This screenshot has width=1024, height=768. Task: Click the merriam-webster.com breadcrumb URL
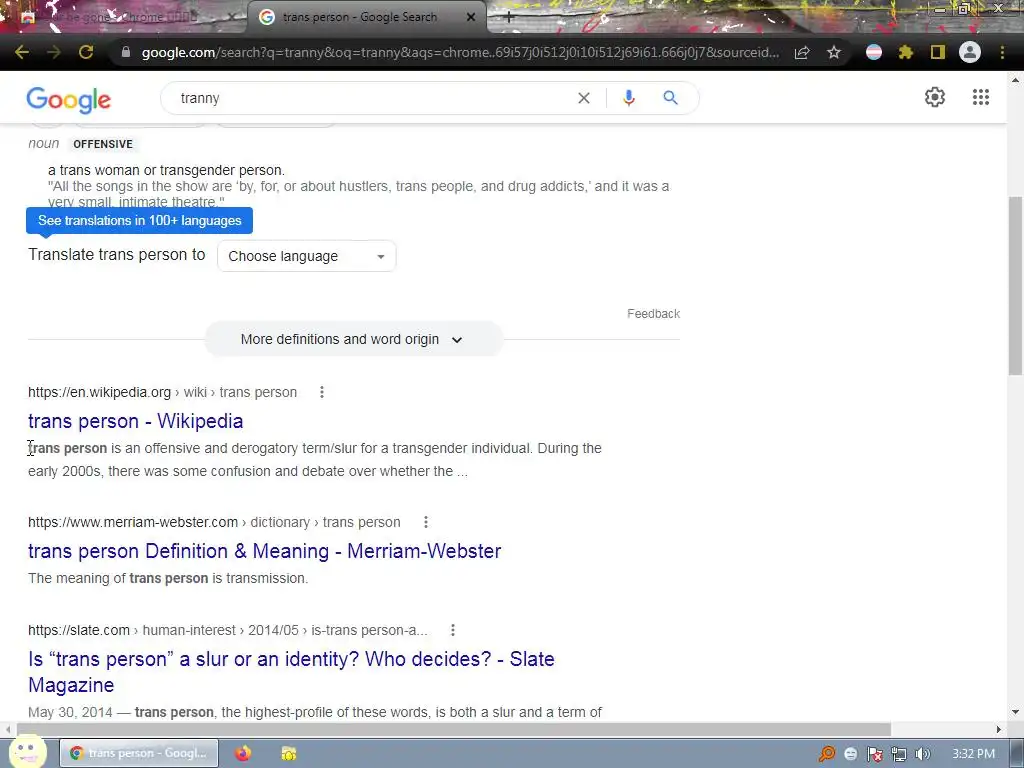[x=214, y=522]
